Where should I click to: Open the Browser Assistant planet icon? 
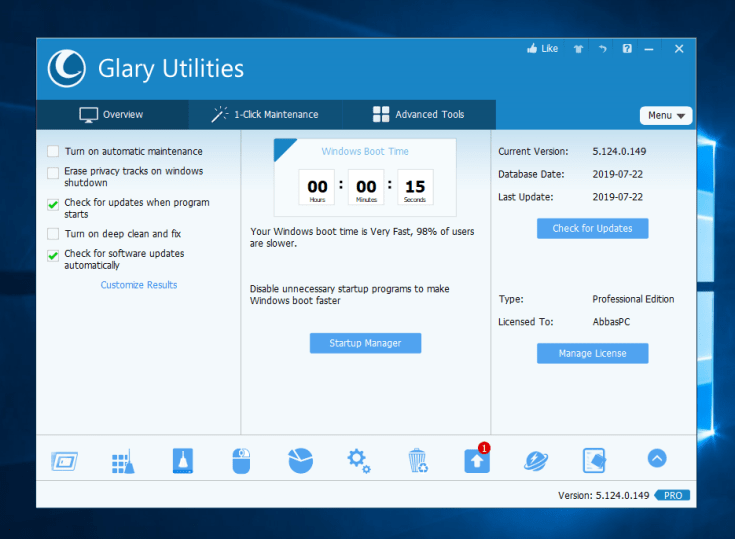pyautogui.click(x=535, y=461)
